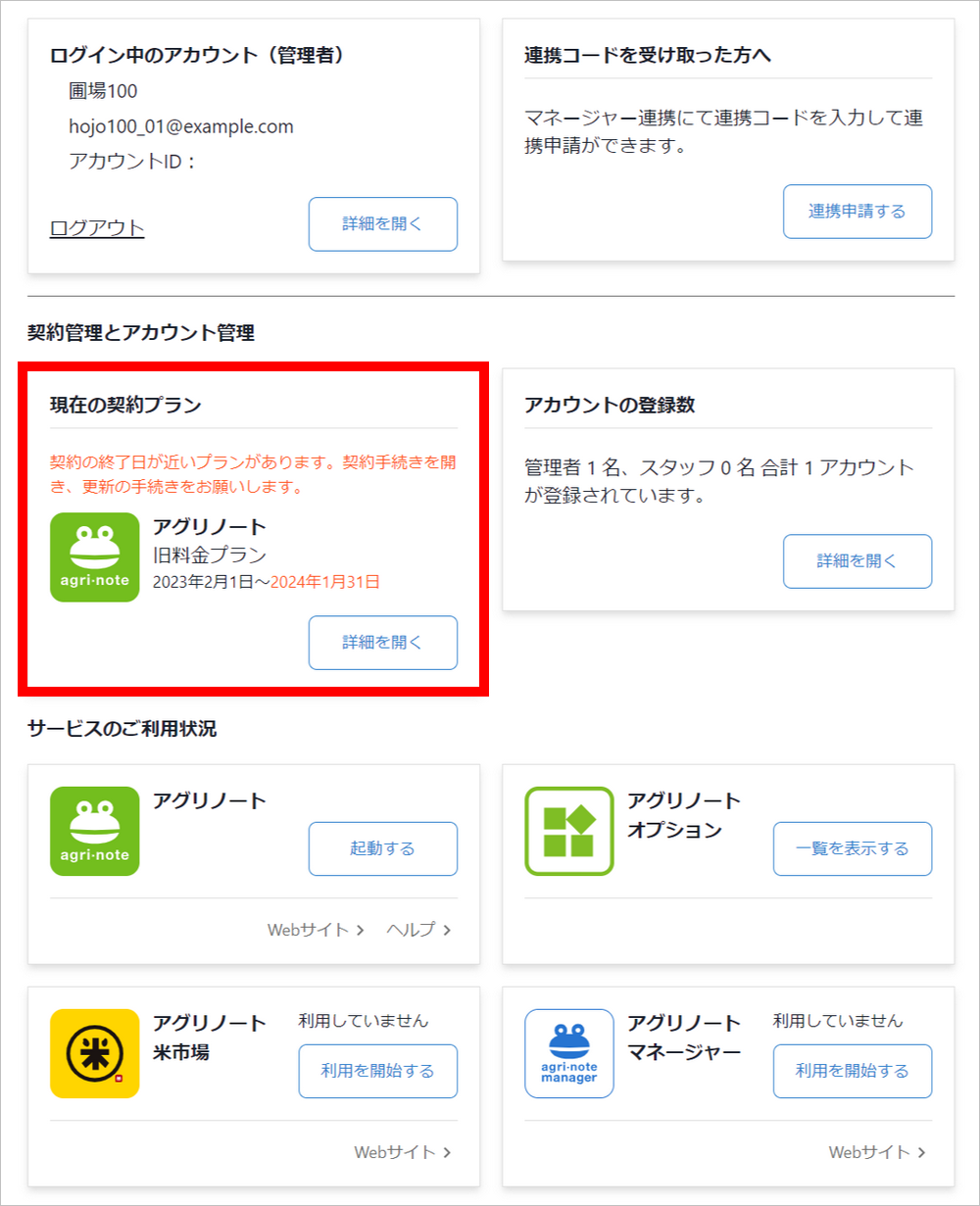Open account details for logged-in account
The width and height of the screenshot is (980, 1206).
click(383, 224)
